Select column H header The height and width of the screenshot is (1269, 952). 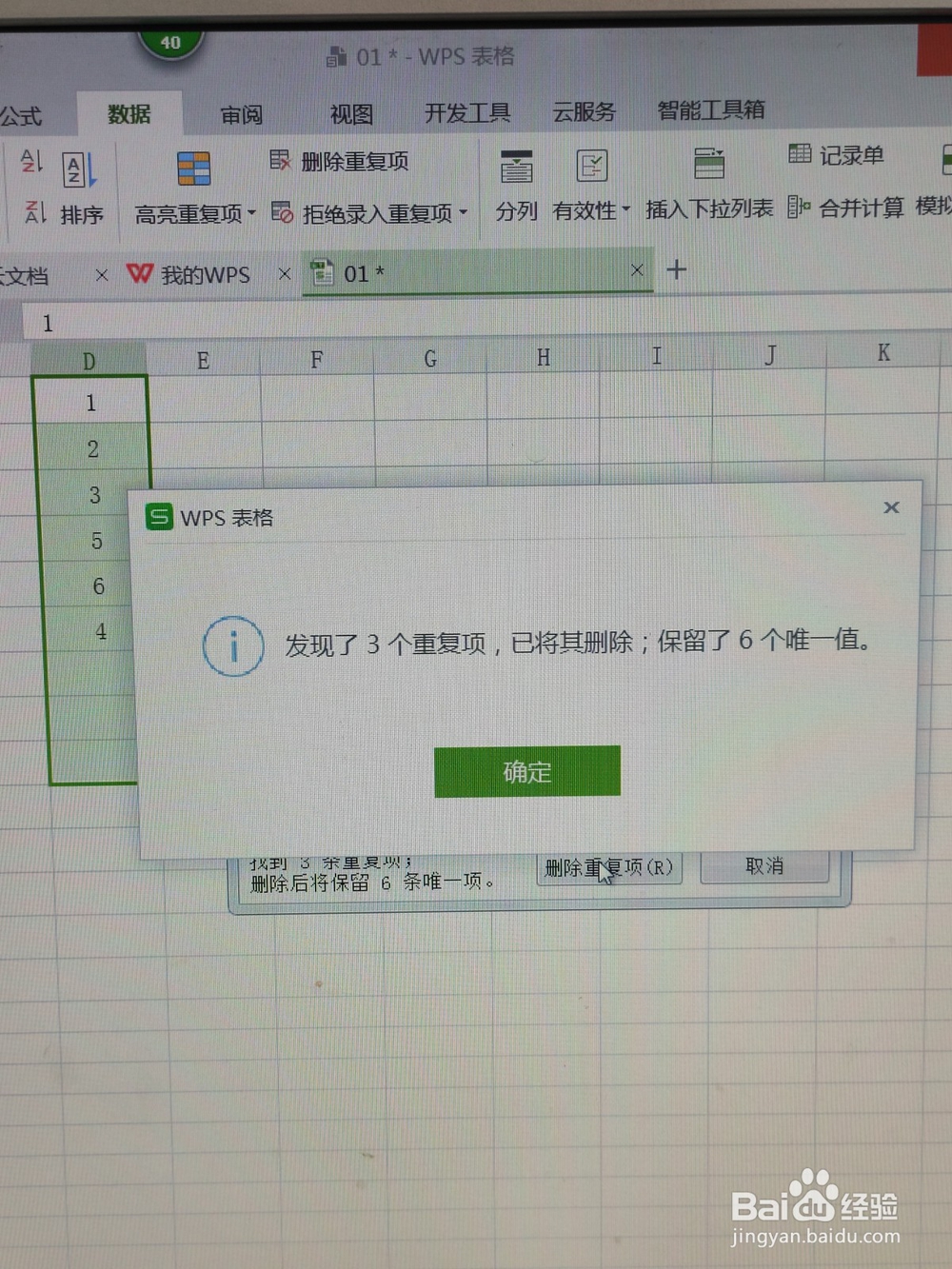tap(543, 357)
